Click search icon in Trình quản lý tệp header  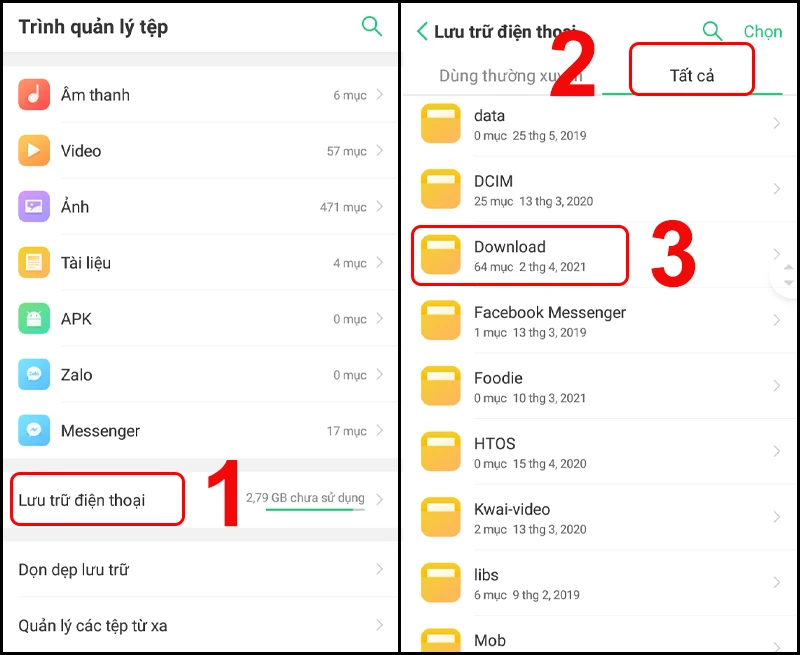[372, 27]
